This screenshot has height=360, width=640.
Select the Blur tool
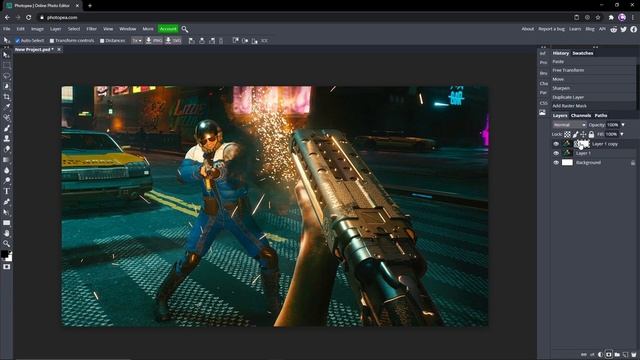coord(6,171)
